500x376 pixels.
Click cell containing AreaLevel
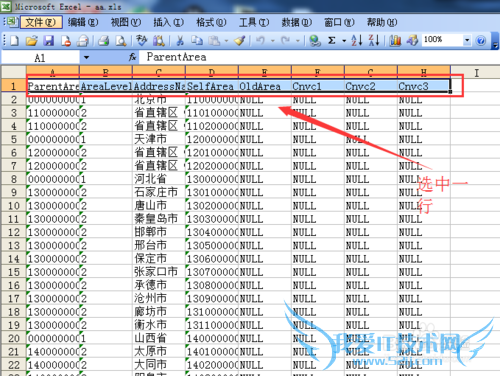(106, 86)
